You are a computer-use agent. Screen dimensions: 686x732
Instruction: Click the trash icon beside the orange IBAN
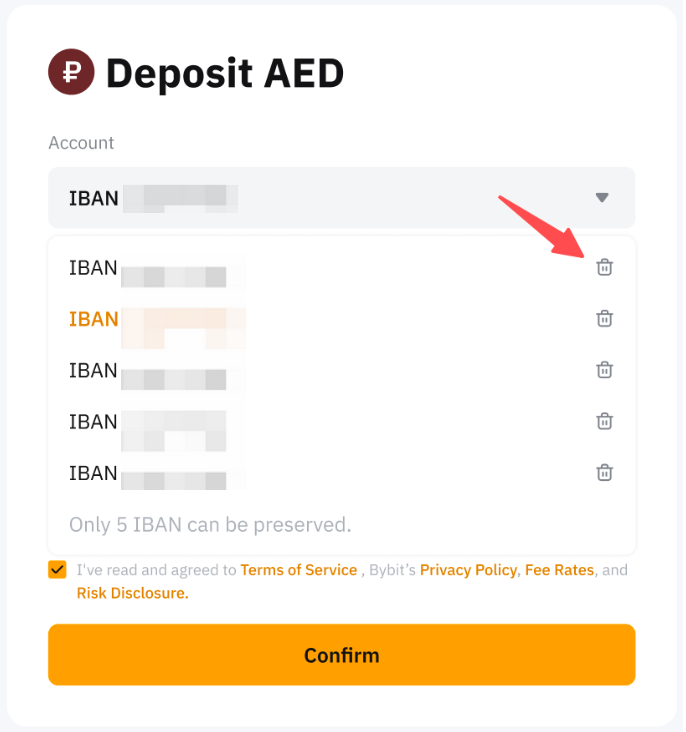point(604,318)
